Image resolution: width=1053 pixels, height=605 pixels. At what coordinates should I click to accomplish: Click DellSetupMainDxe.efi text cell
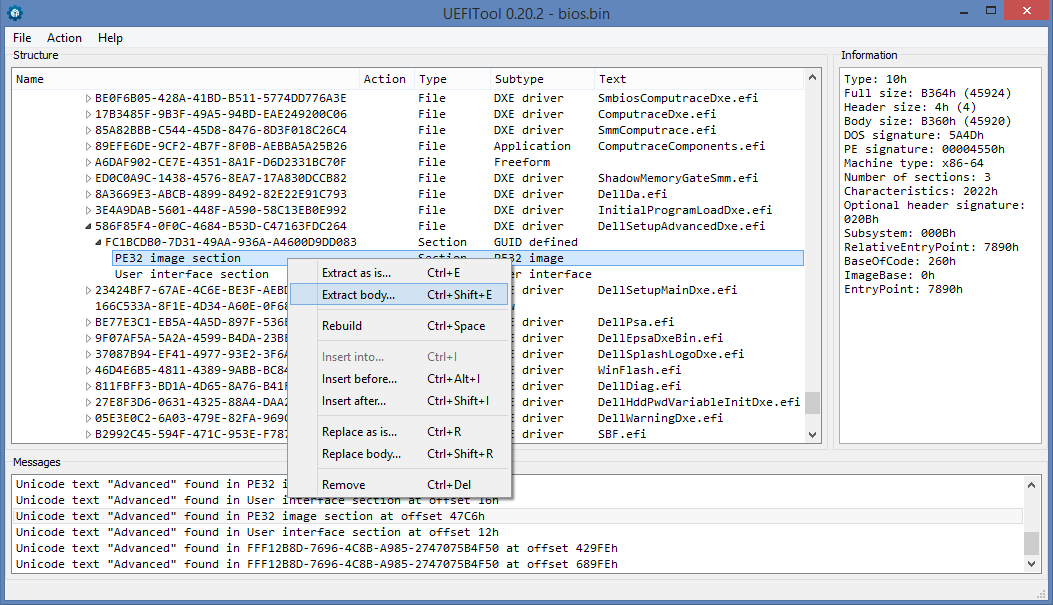coord(668,290)
